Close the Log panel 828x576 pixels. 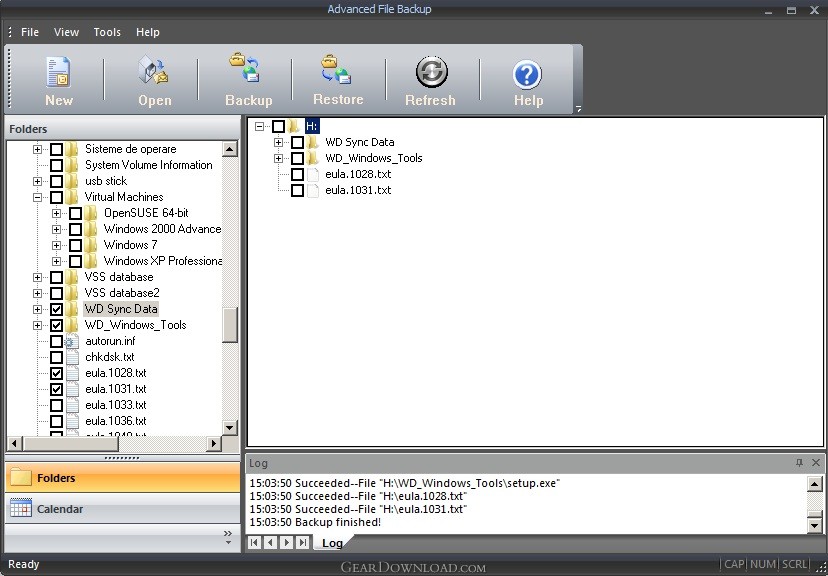pyautogui.click(x=815, y=462)
